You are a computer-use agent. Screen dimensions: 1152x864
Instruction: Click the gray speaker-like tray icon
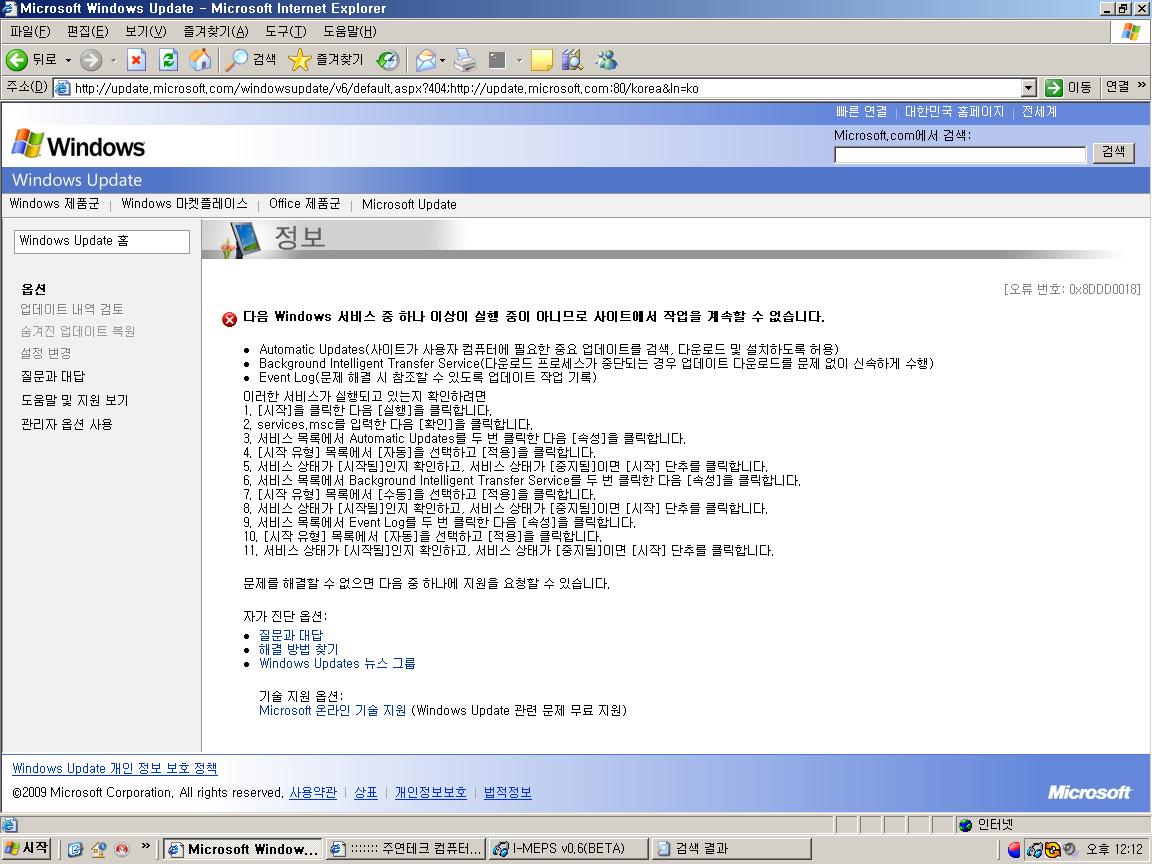tap(1070, 849)
